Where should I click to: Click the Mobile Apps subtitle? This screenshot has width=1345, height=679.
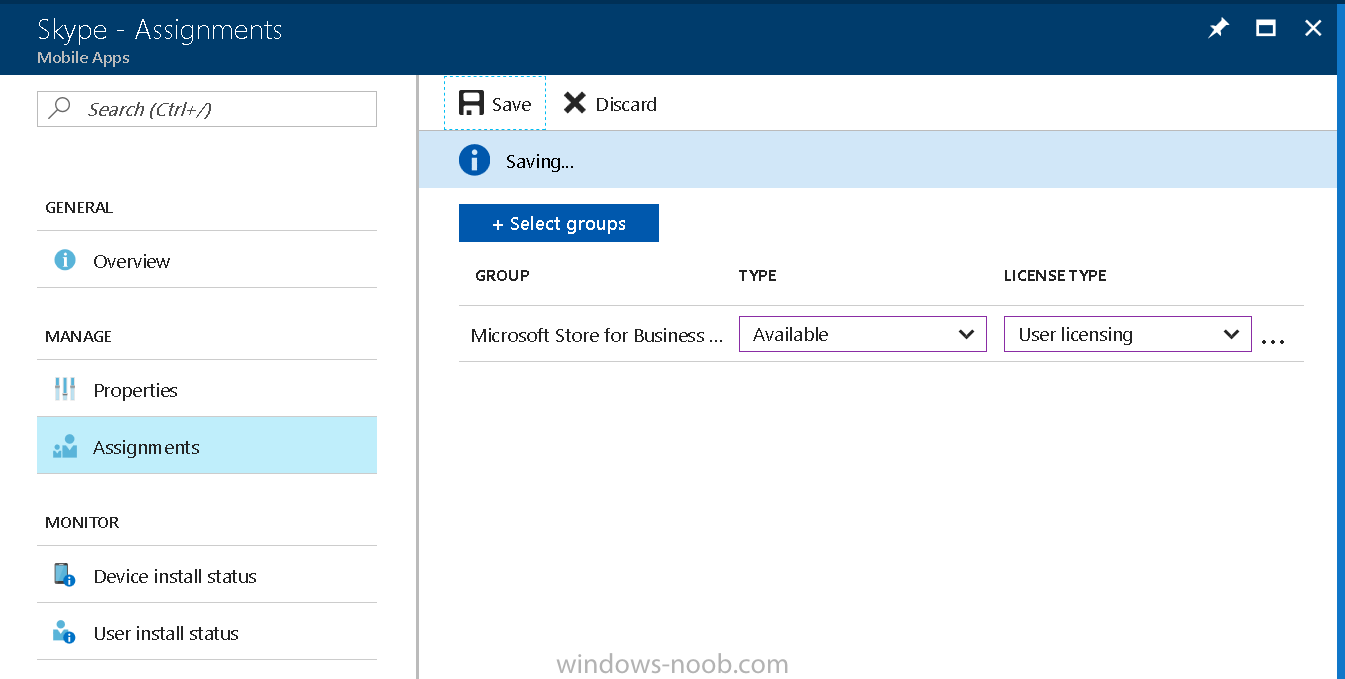83,57
